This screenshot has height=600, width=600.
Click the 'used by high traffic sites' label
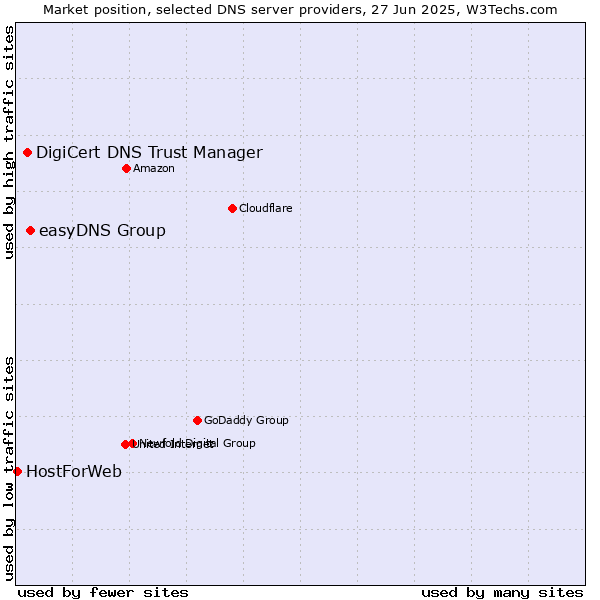click(x=9, y=142)
